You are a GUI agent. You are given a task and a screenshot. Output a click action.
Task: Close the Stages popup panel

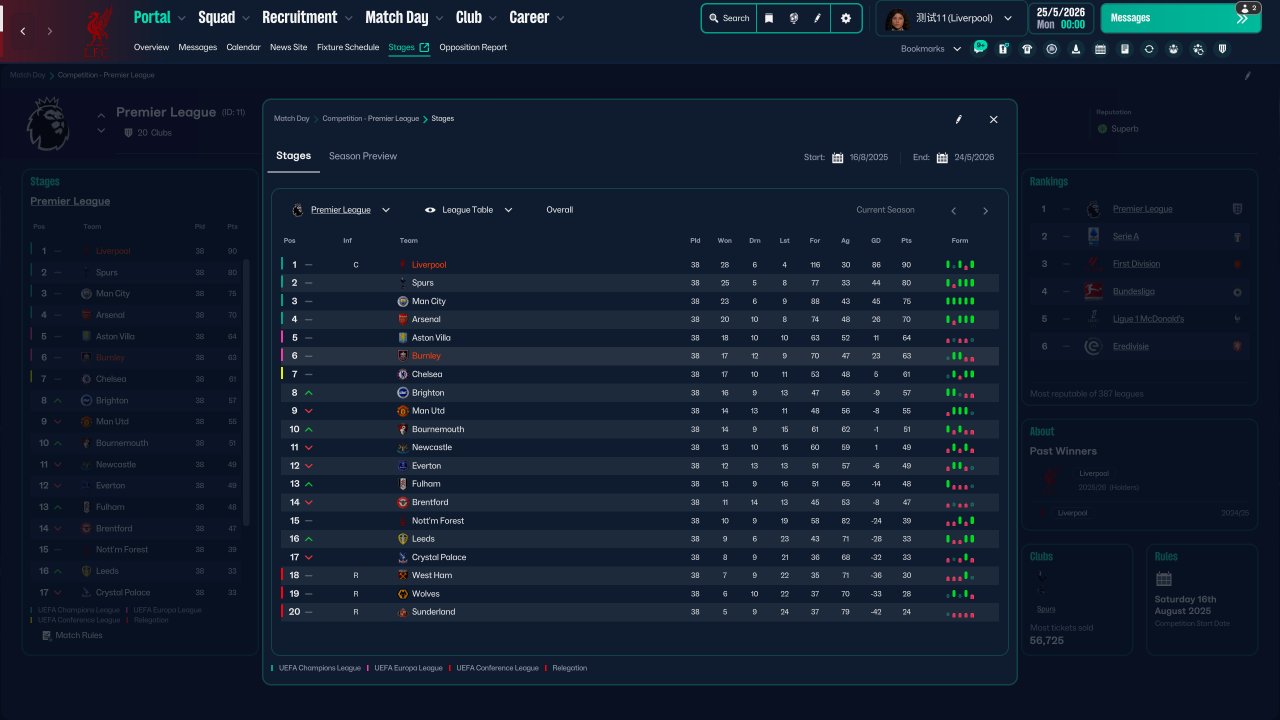(x=993, y=119)
